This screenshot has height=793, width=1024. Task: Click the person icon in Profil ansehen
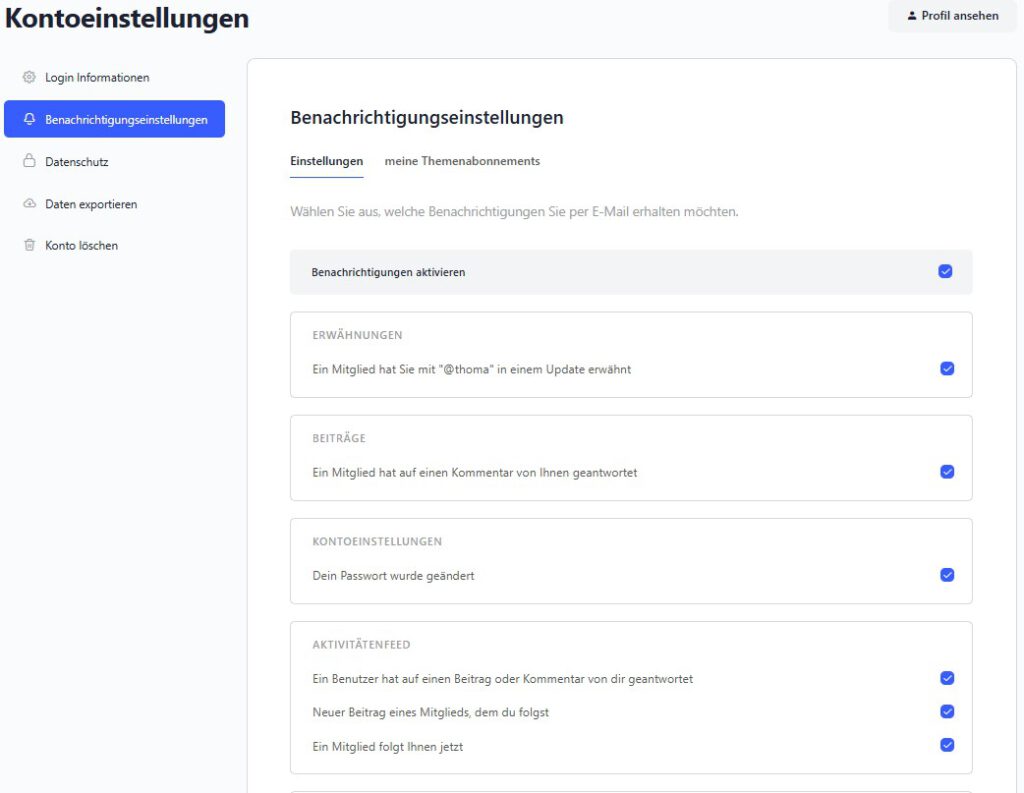[x=912, y=16]
